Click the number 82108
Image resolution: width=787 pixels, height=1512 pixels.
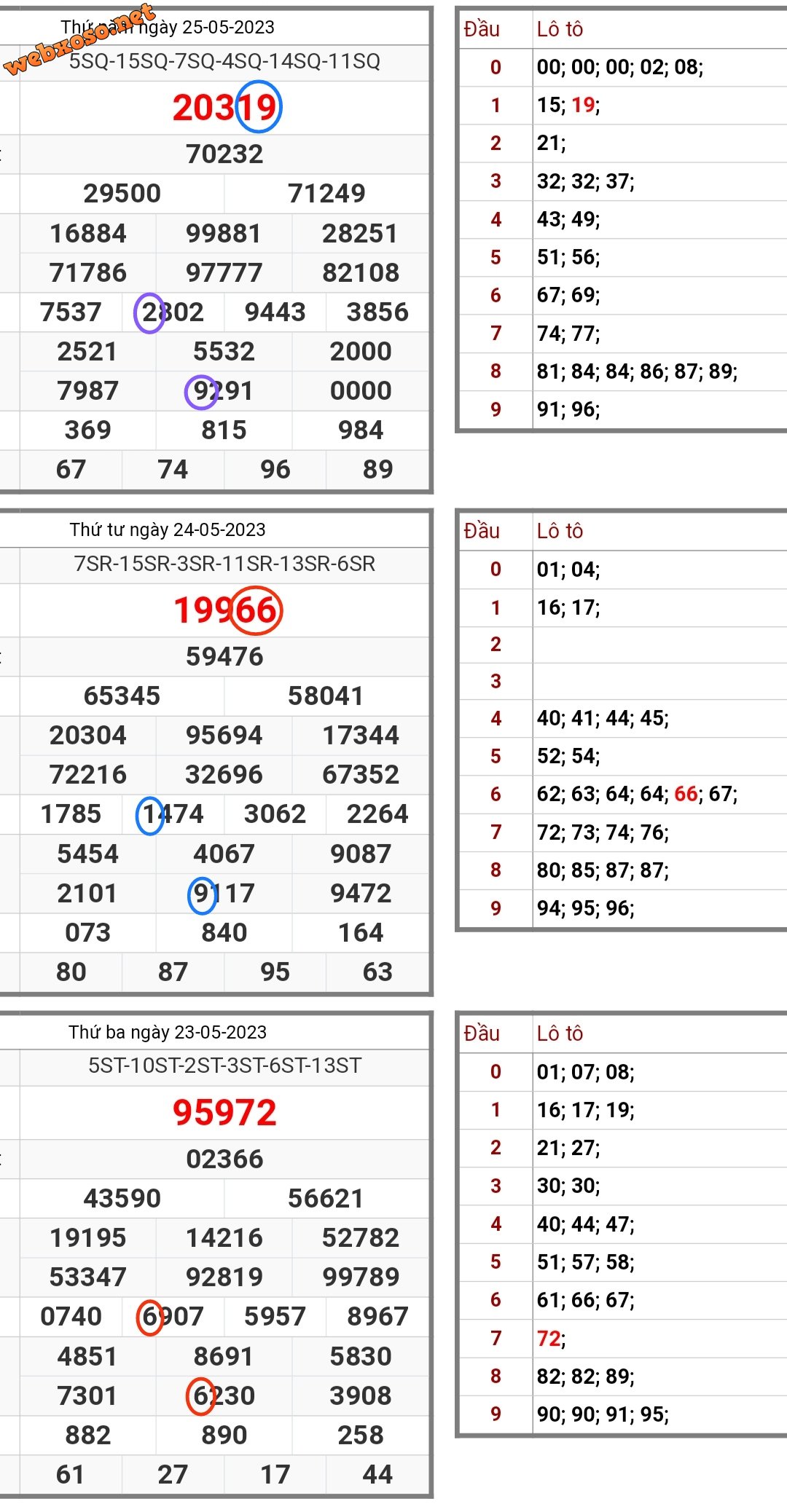click(361, 272)
